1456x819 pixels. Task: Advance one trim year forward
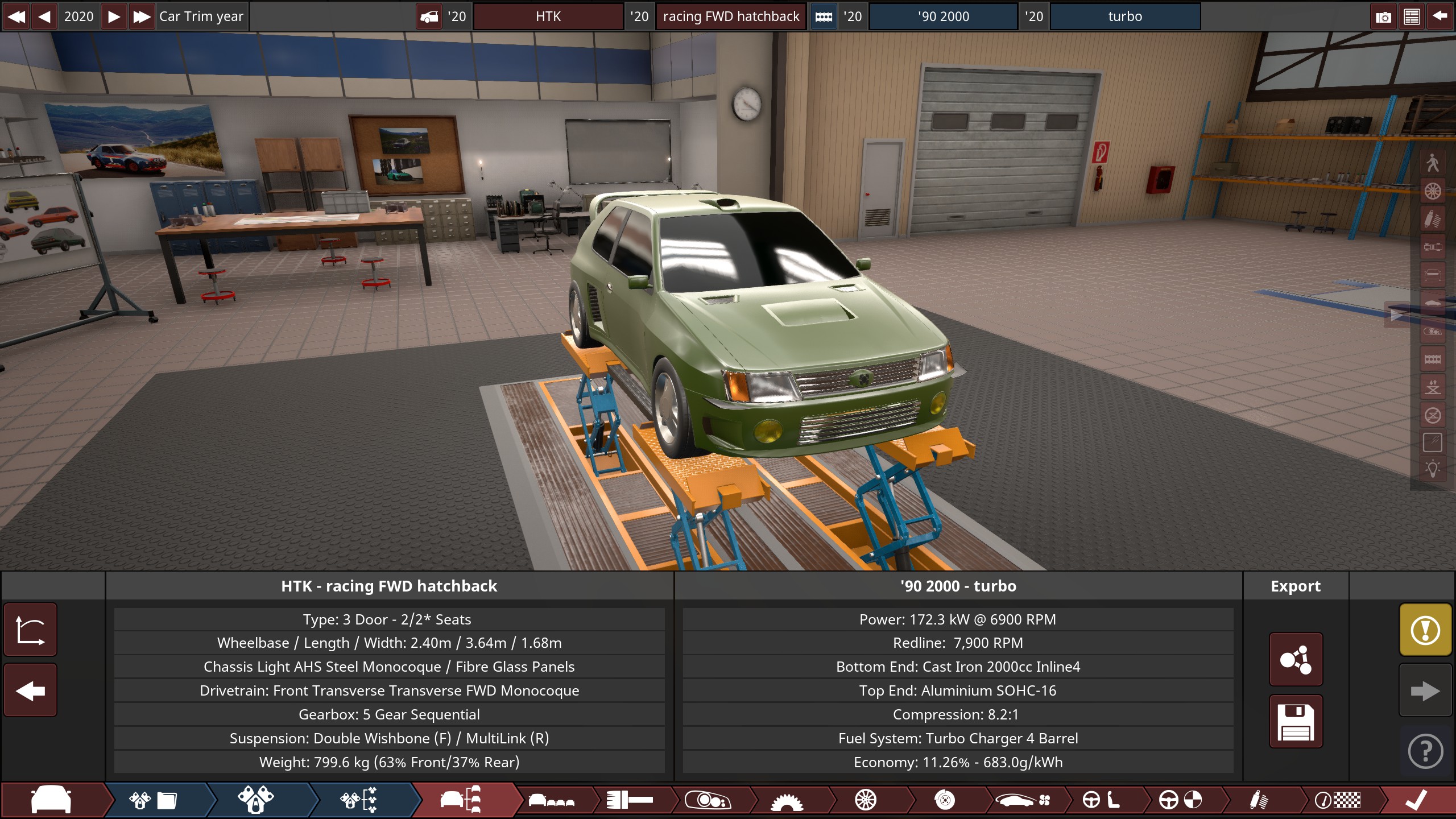click(114, 16)
